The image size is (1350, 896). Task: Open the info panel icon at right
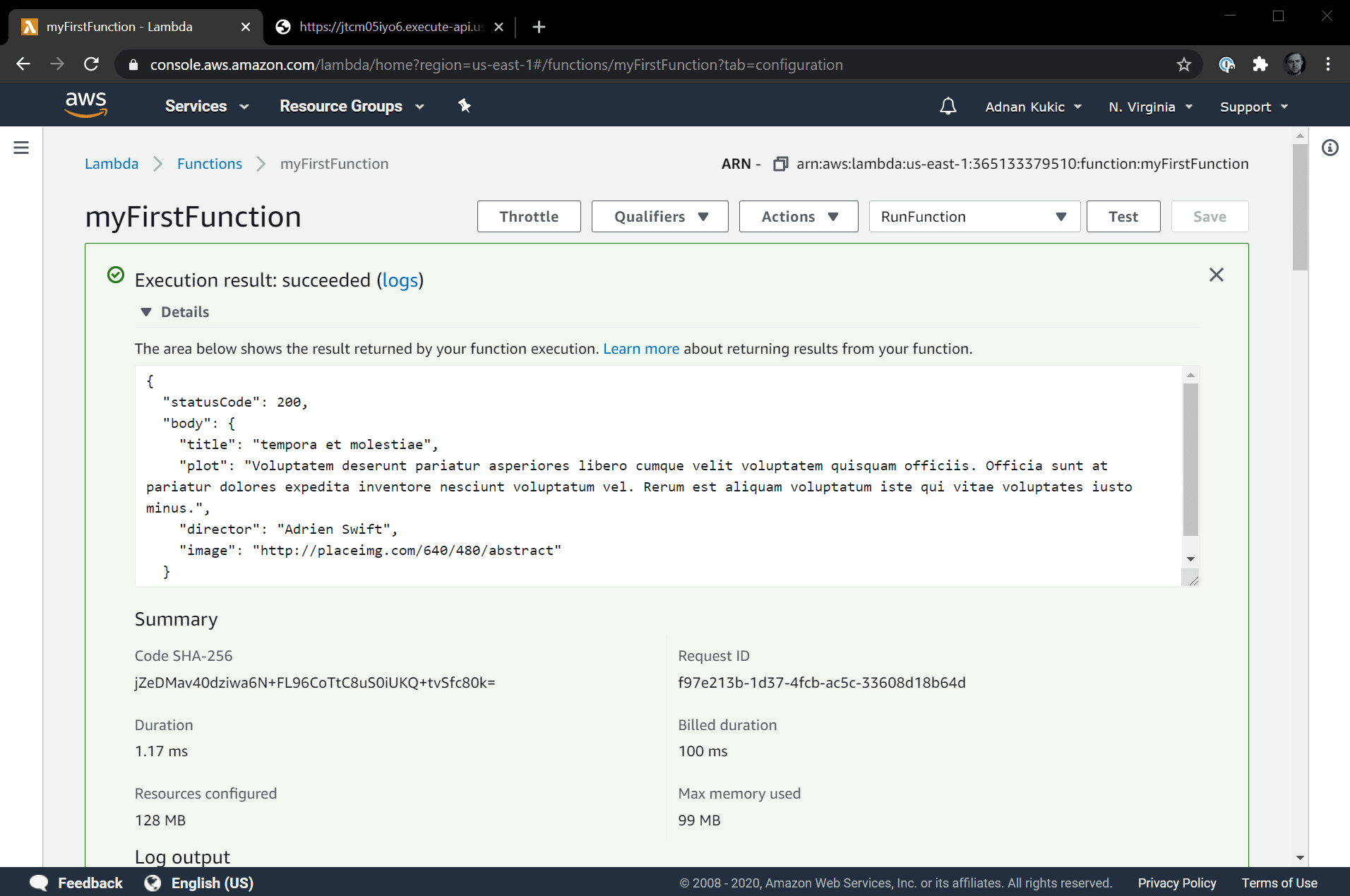(x=1330, y=148)
